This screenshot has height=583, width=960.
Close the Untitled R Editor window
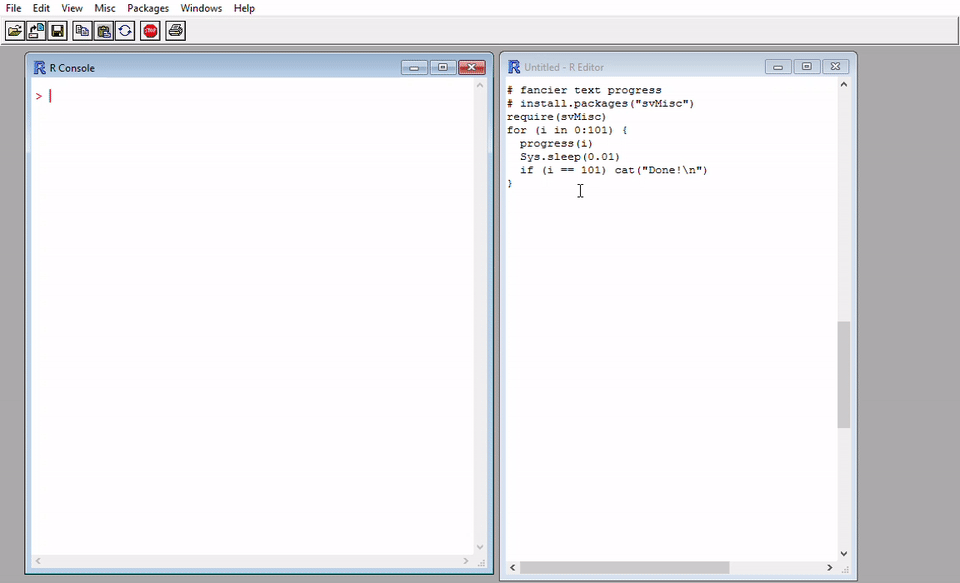pyautogui.click(x=836, y=67)
